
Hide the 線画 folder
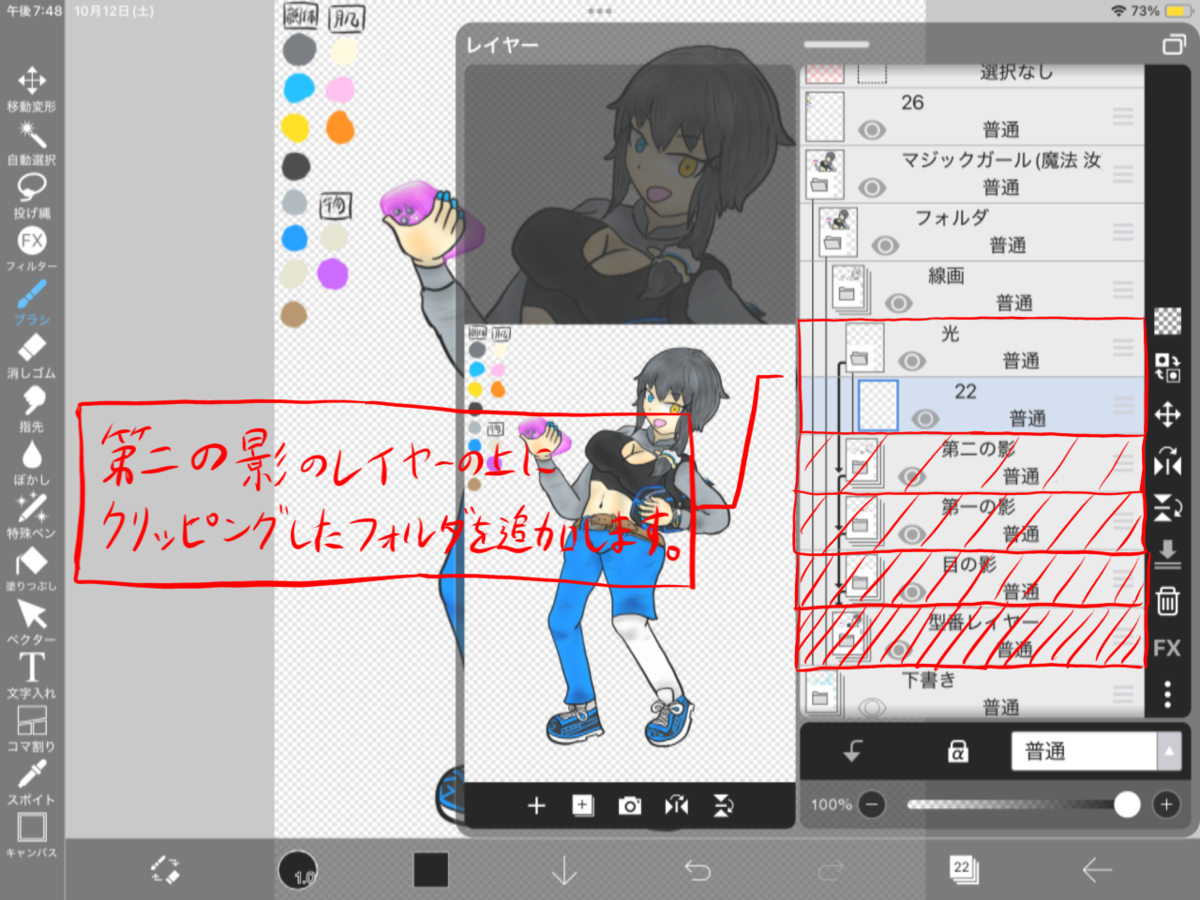coord(899,303)
